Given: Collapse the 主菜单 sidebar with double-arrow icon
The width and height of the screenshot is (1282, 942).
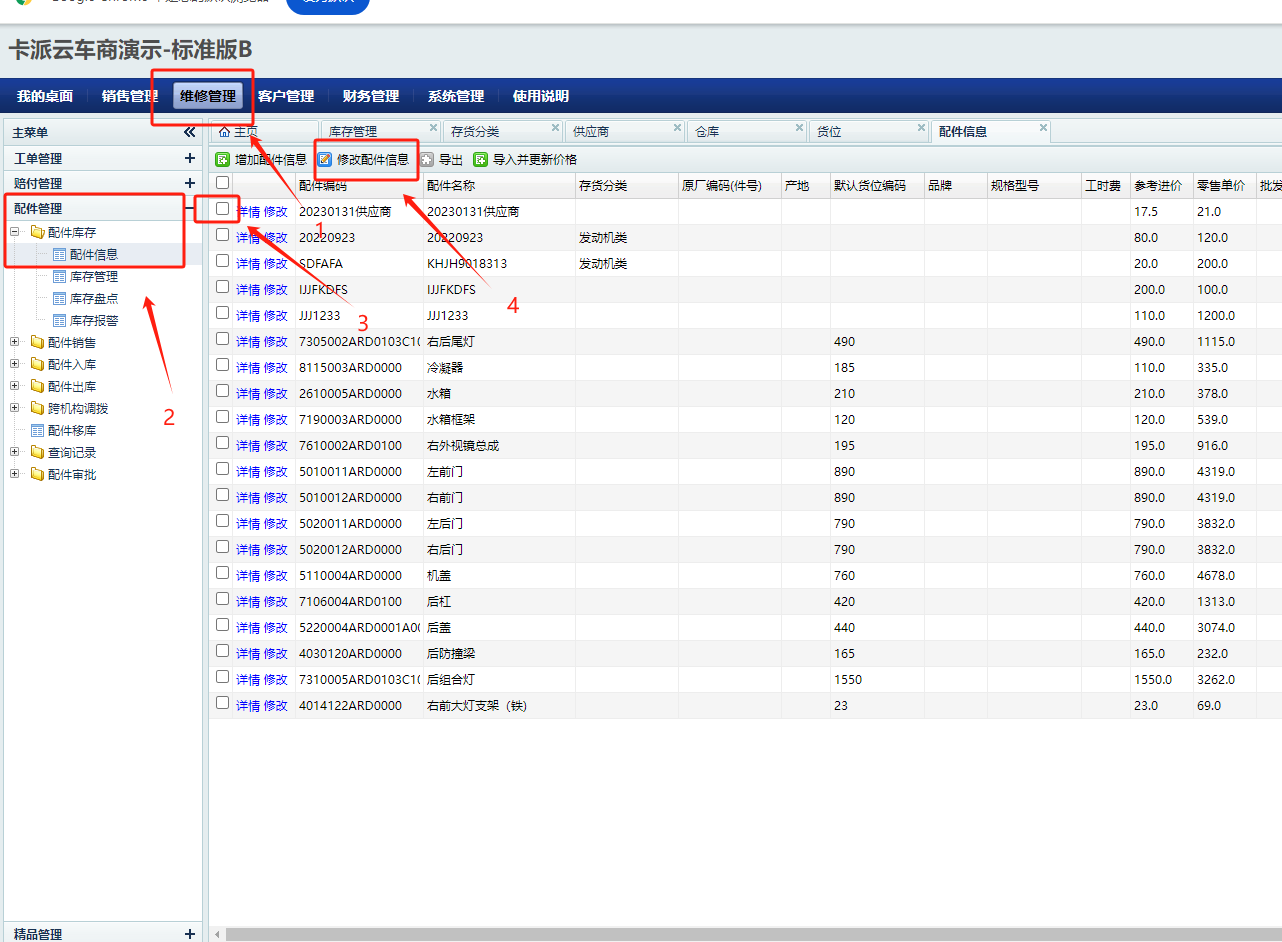Looking at the screenshot, I should tap(189, 132).
